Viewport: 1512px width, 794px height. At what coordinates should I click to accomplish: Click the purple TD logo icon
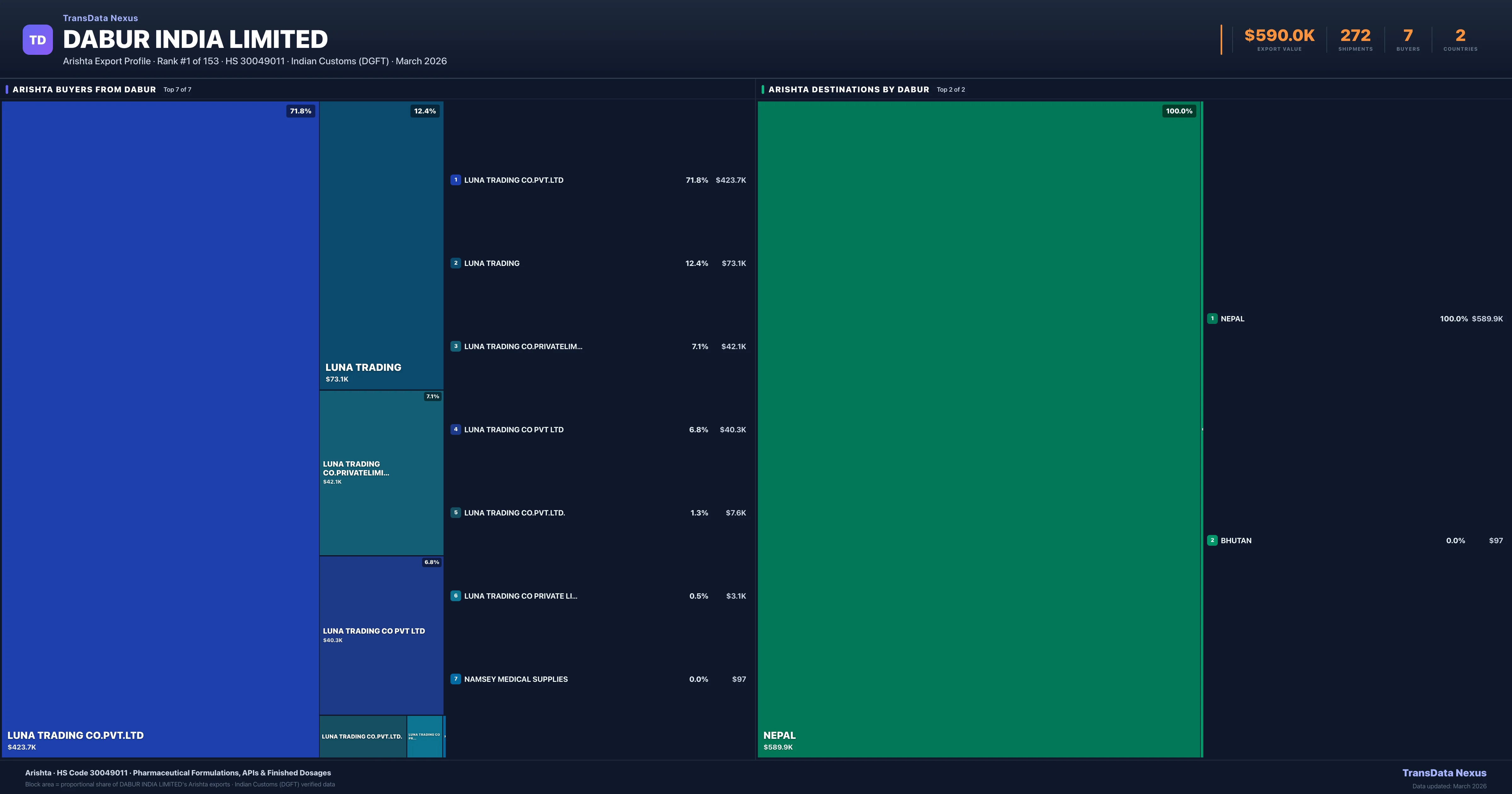[x=37, y=40]
